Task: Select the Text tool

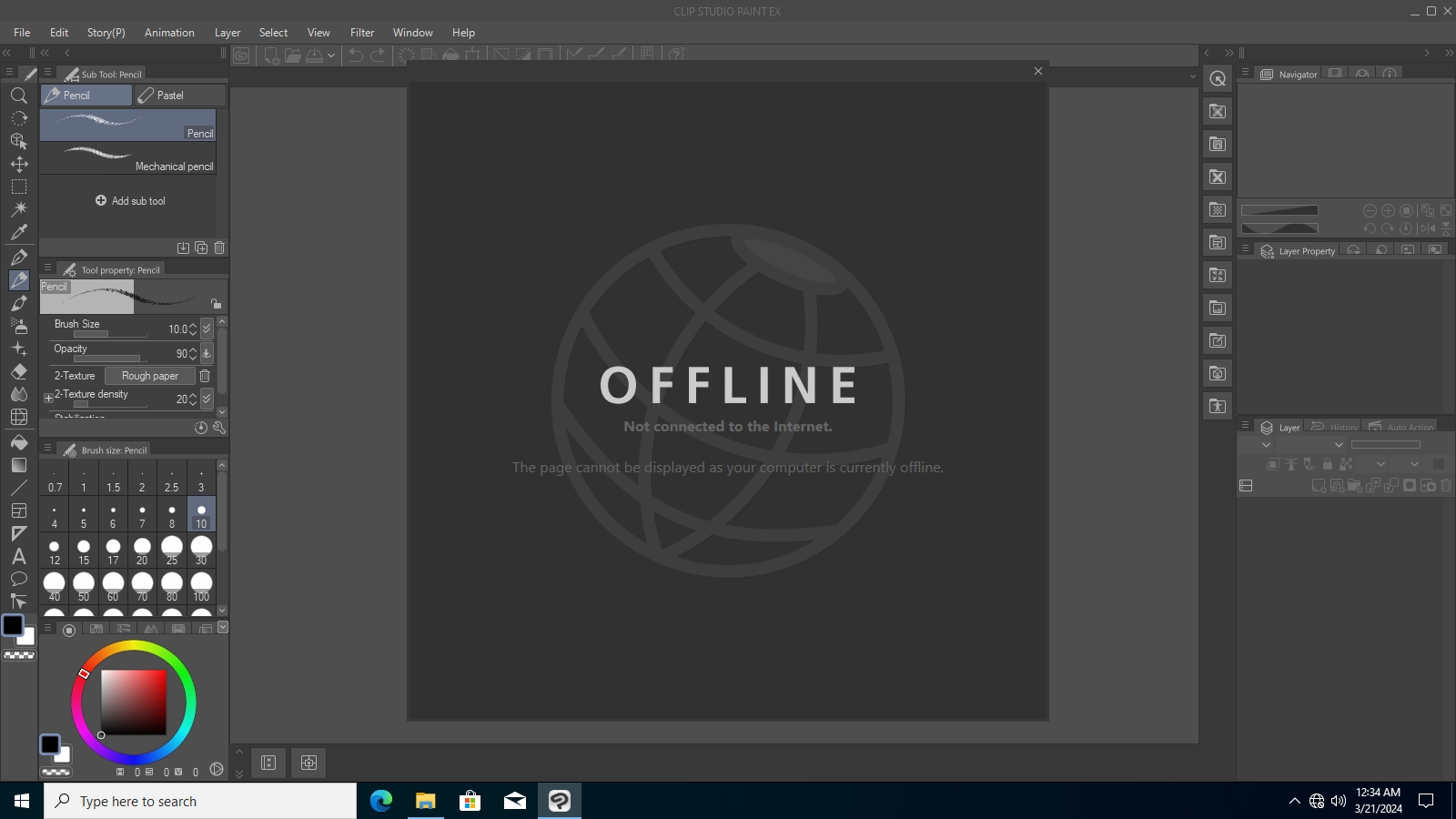Action: [19, 557]
